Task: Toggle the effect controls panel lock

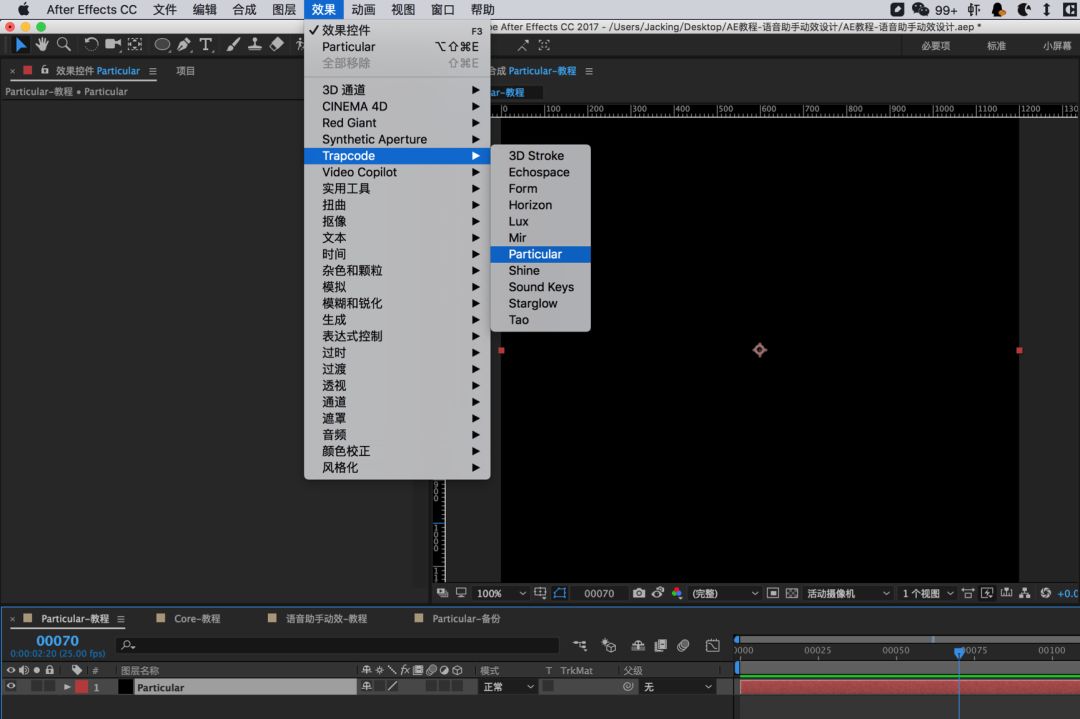Action: pos(45,70)
